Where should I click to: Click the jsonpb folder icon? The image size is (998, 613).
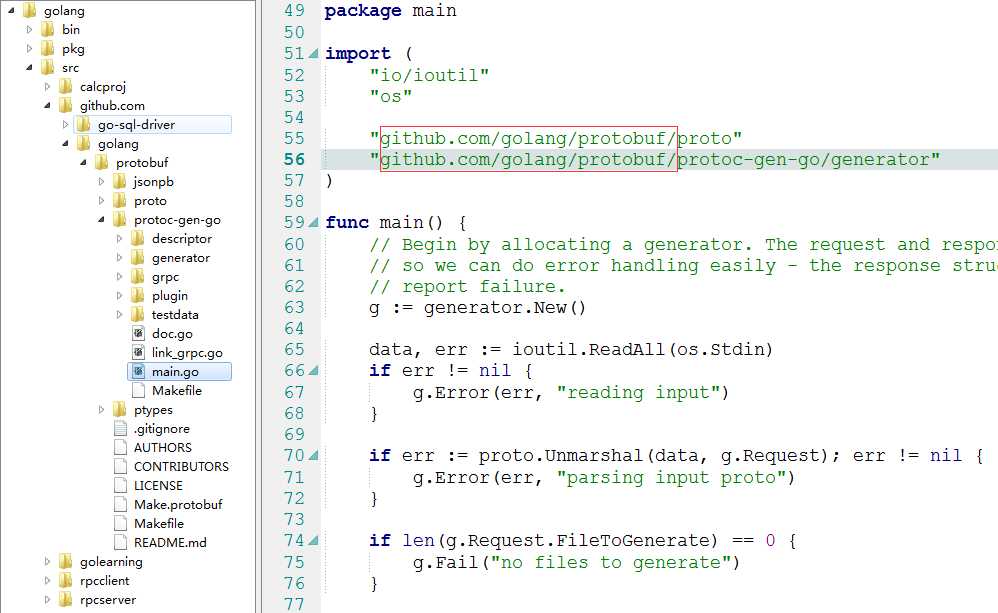pyautogui.click(x=120, y=181)
